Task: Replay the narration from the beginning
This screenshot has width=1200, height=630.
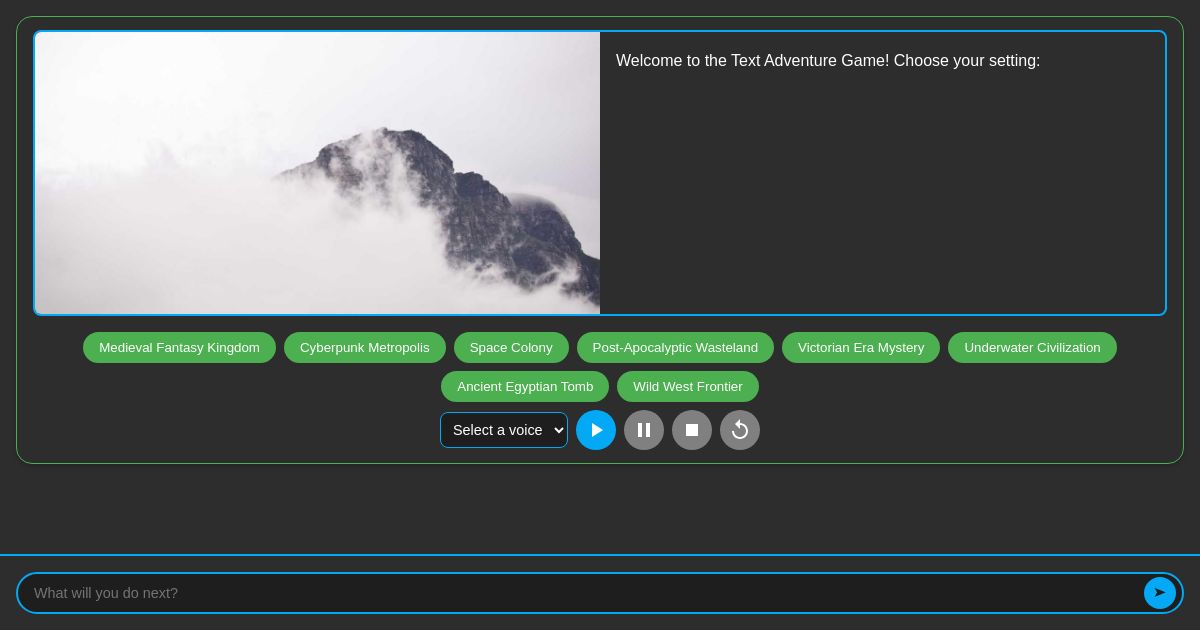Action: click(740, 430)
